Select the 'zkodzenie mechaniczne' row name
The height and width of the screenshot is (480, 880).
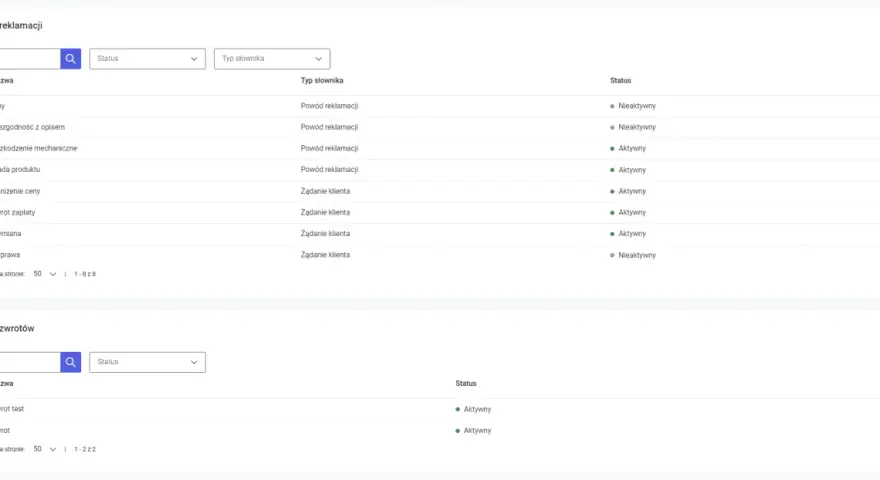click(39, 148)
